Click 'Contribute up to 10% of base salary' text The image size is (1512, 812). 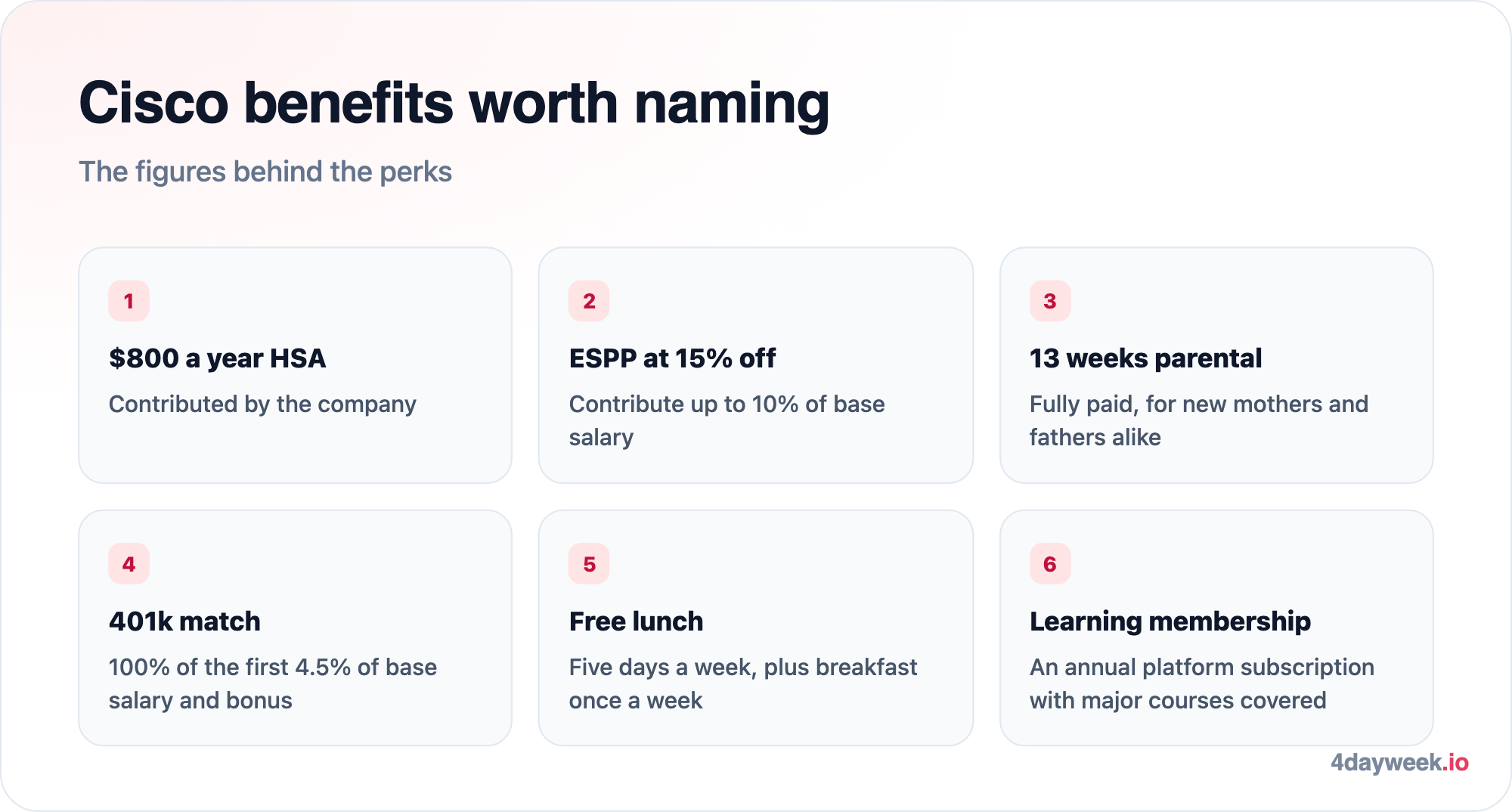pyautogui.click(x=727, y=420)
